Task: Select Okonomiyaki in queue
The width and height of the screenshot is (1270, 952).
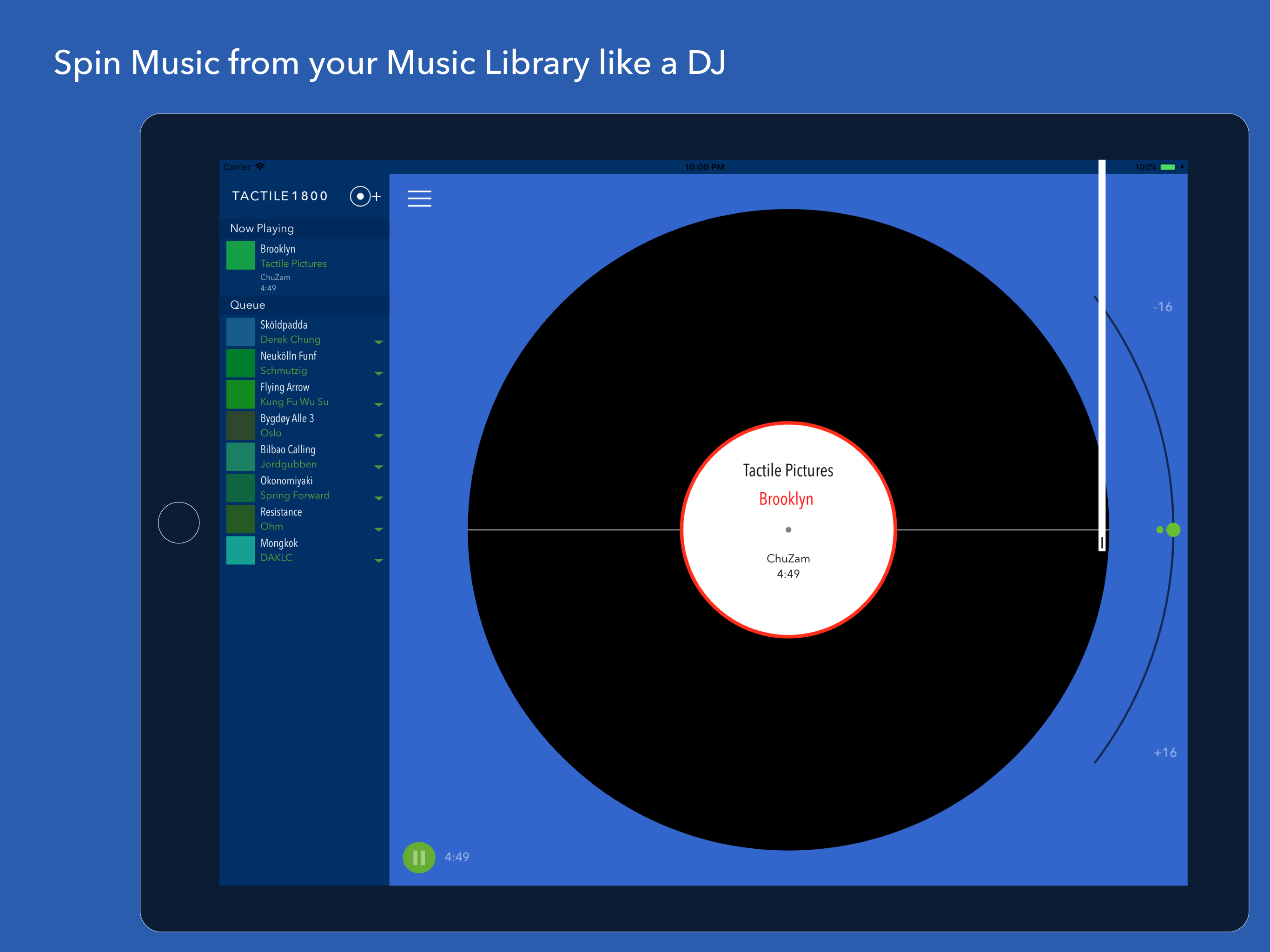Action: 286,481
